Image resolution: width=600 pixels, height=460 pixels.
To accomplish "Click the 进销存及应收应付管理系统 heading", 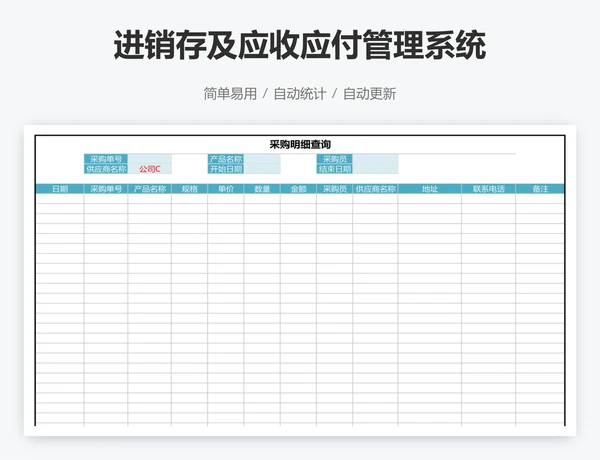I will 300,45.
